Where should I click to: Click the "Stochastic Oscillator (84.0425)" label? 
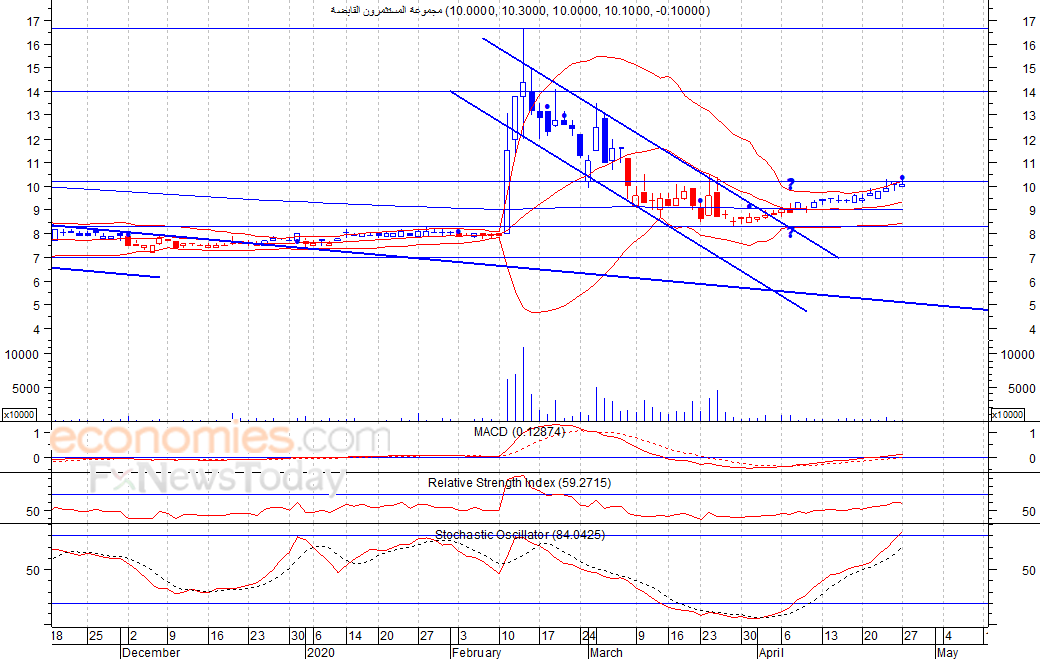pyautogui.click(x=520, y=534)
